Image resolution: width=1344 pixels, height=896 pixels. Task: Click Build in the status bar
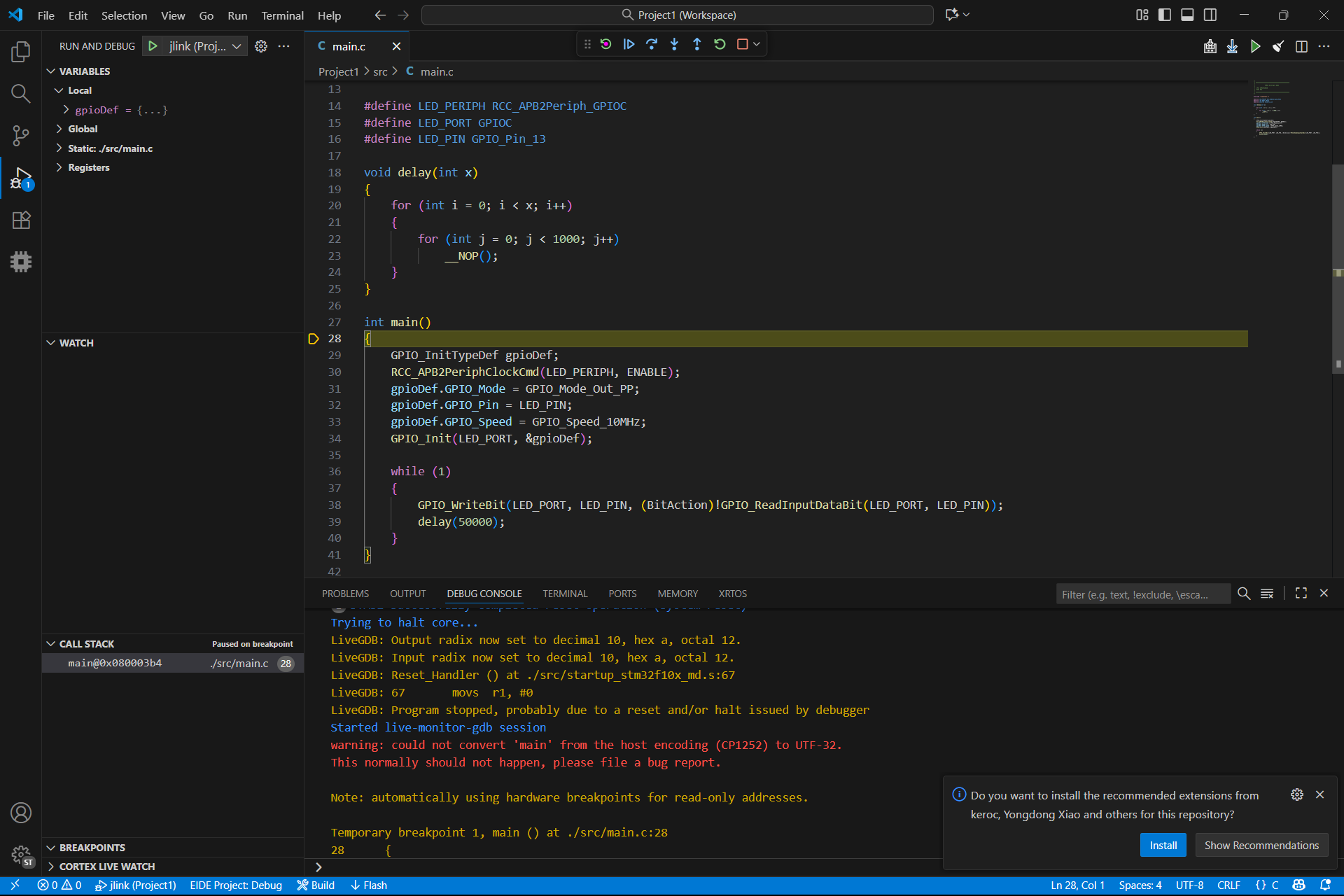[x=316, y=885]
